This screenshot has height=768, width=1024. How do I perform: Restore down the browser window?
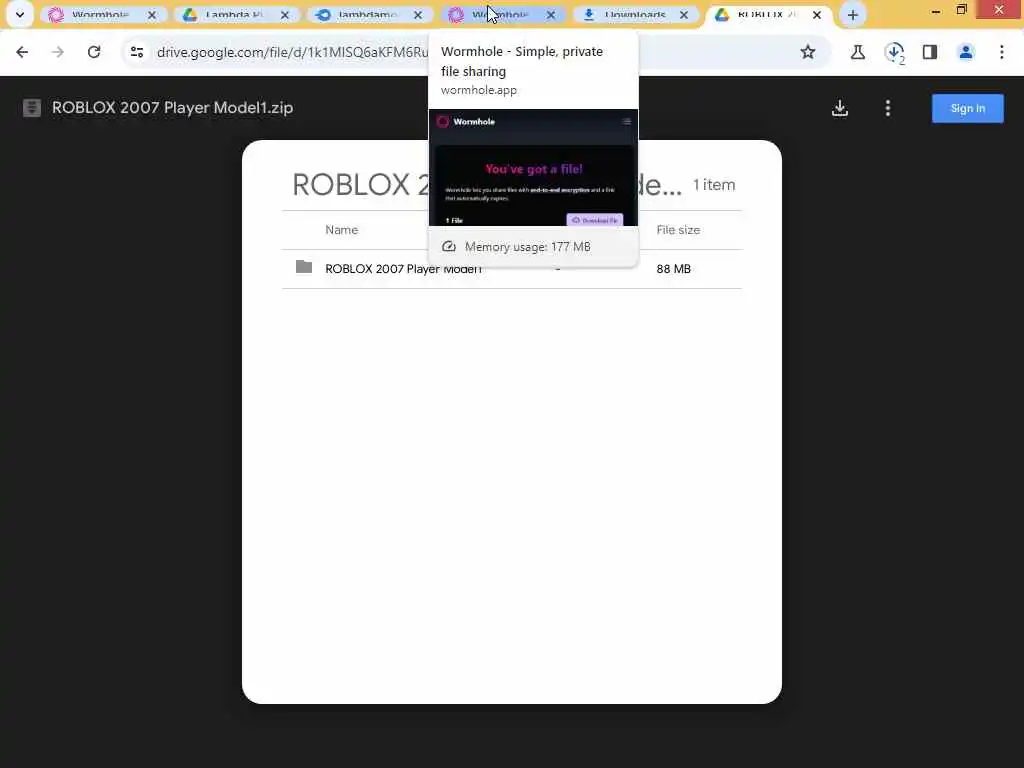(961, 10)
